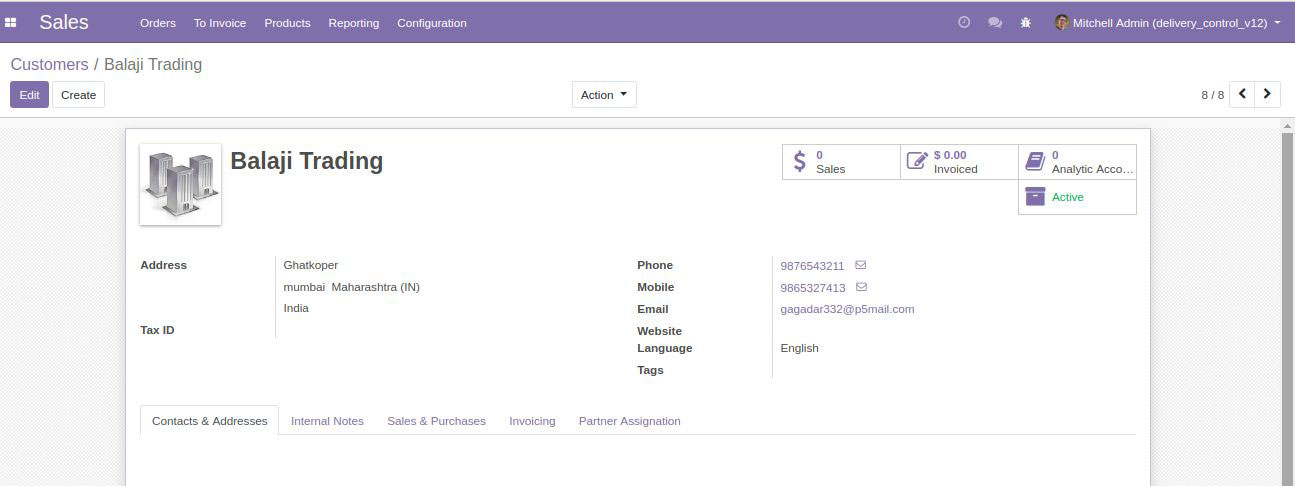Screen dimensions: 1295x486
Task: Open the 0 Analytic Accounts stat button
Action: coord(1078,162)
